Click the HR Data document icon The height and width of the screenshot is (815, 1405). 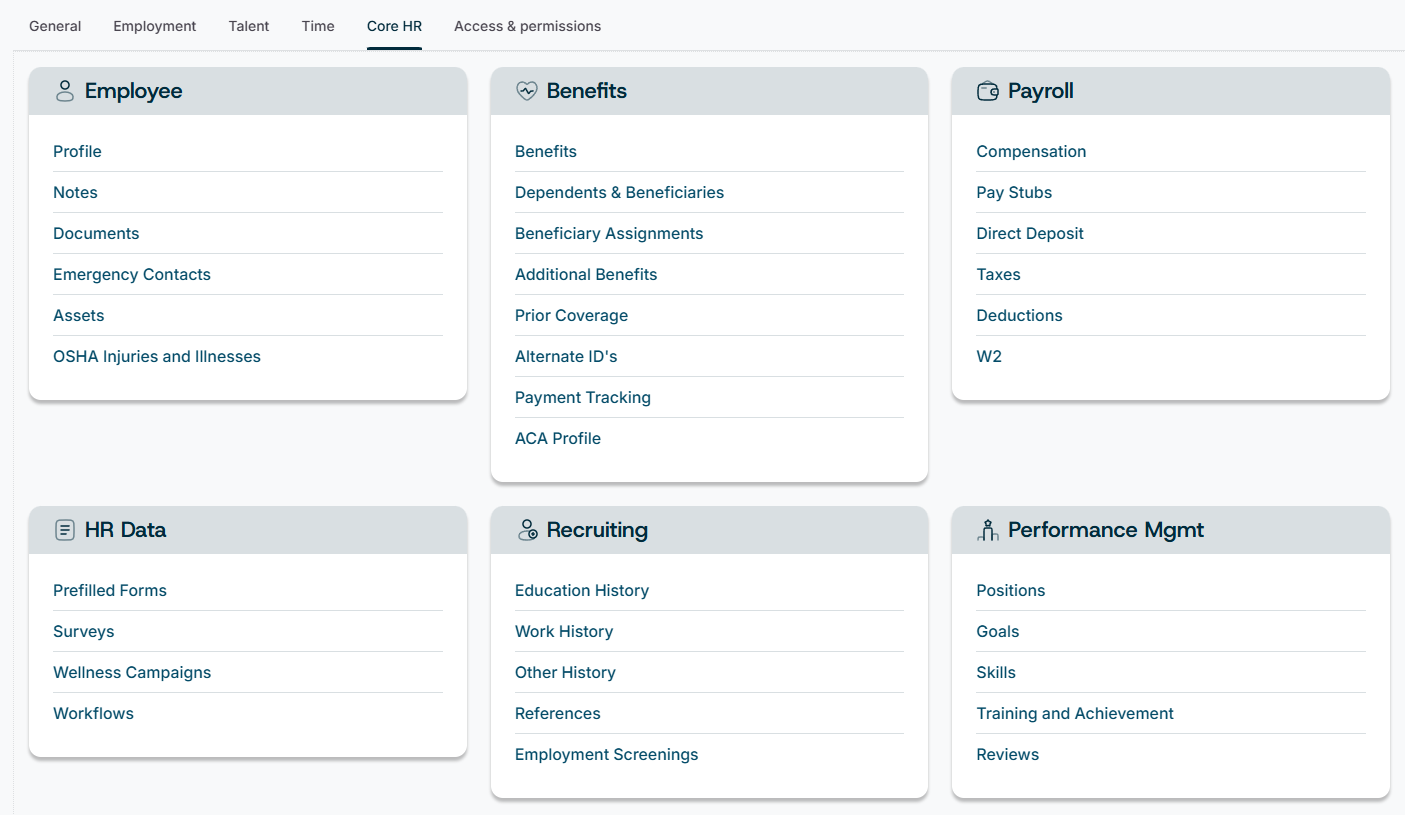(x=65, y=530)
